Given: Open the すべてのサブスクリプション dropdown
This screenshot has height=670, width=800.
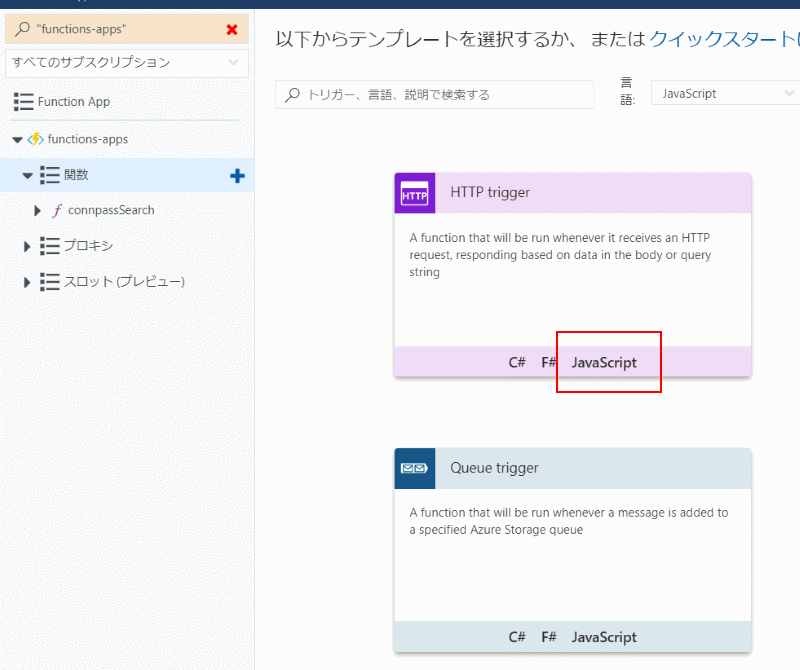Looking at the screenshot, I should tap(125, 62).
